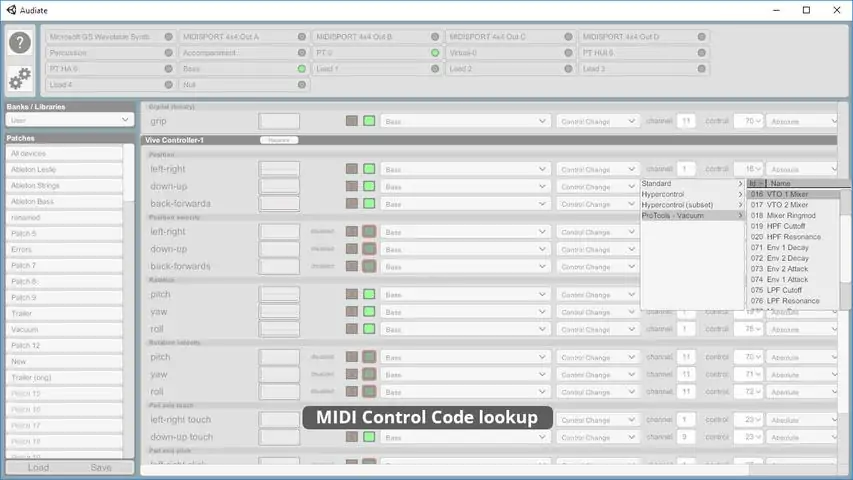Toggle the PT 0 output indicator
Image resolution: width=853 pixels, height=480 pixels.
pyautogui.click(x=435, y=53)
